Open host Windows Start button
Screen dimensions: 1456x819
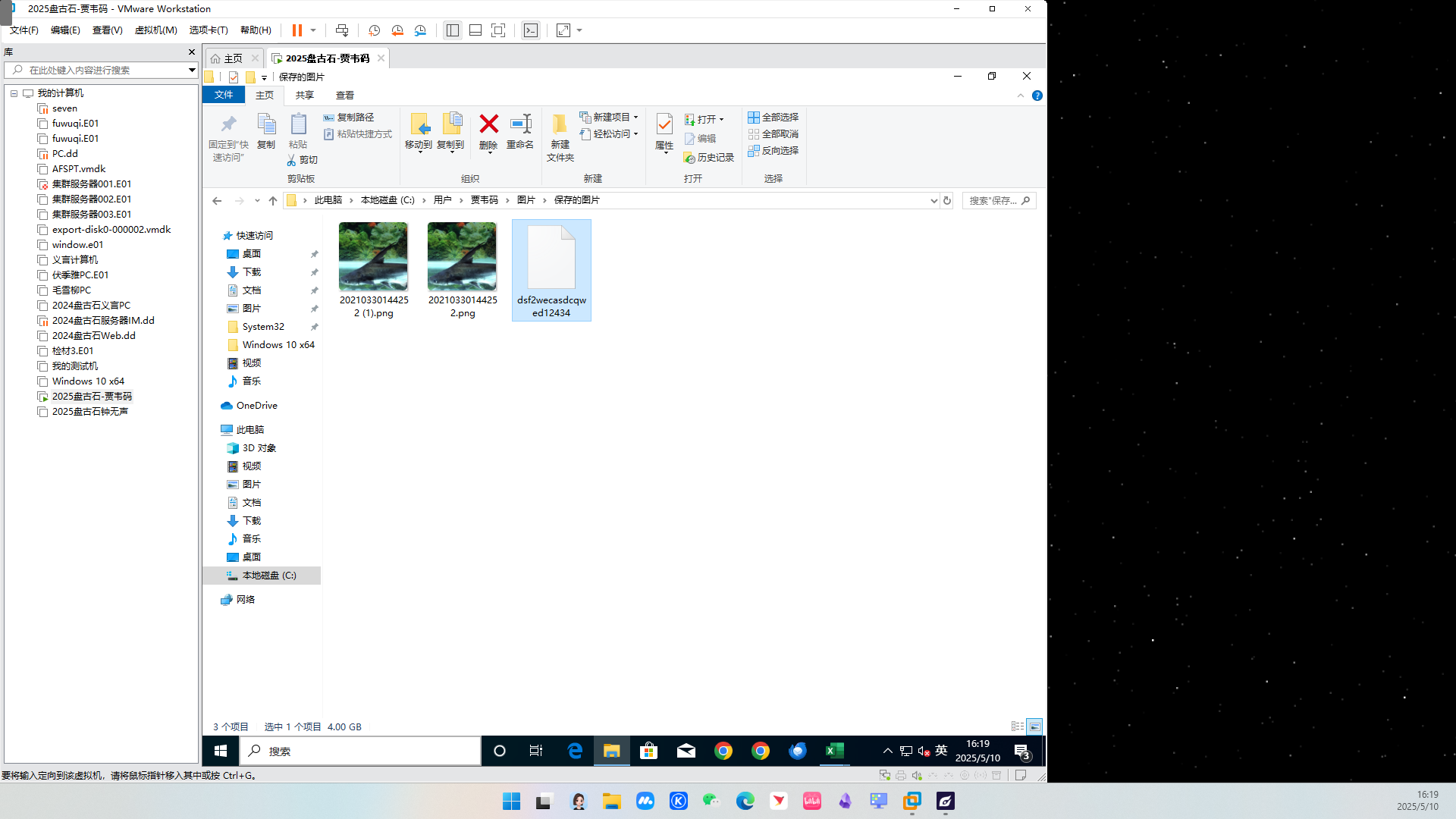pyautogui.click(x=512, y=802)
